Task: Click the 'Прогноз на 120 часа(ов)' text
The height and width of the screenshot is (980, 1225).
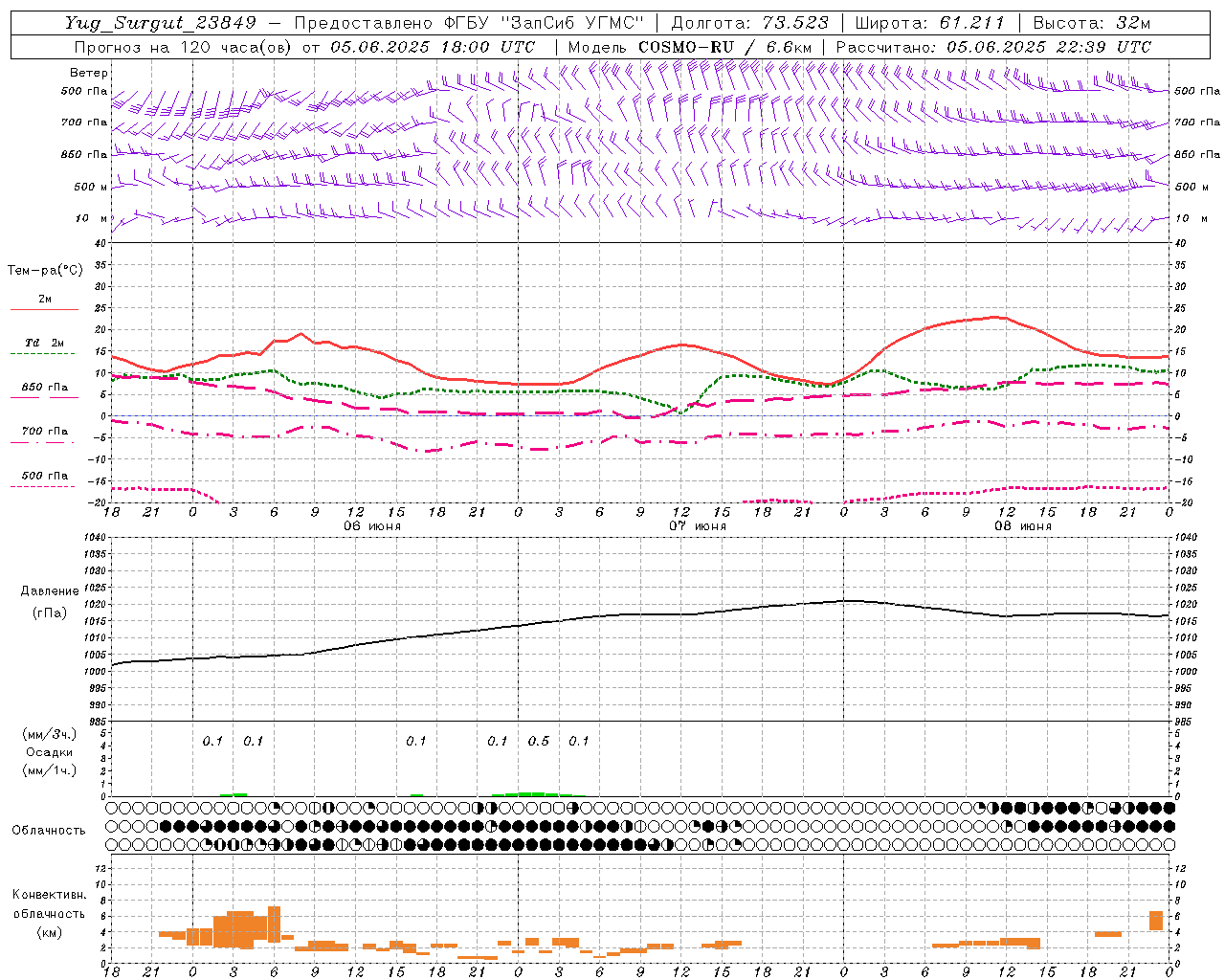Action: (x=184, y=47)
